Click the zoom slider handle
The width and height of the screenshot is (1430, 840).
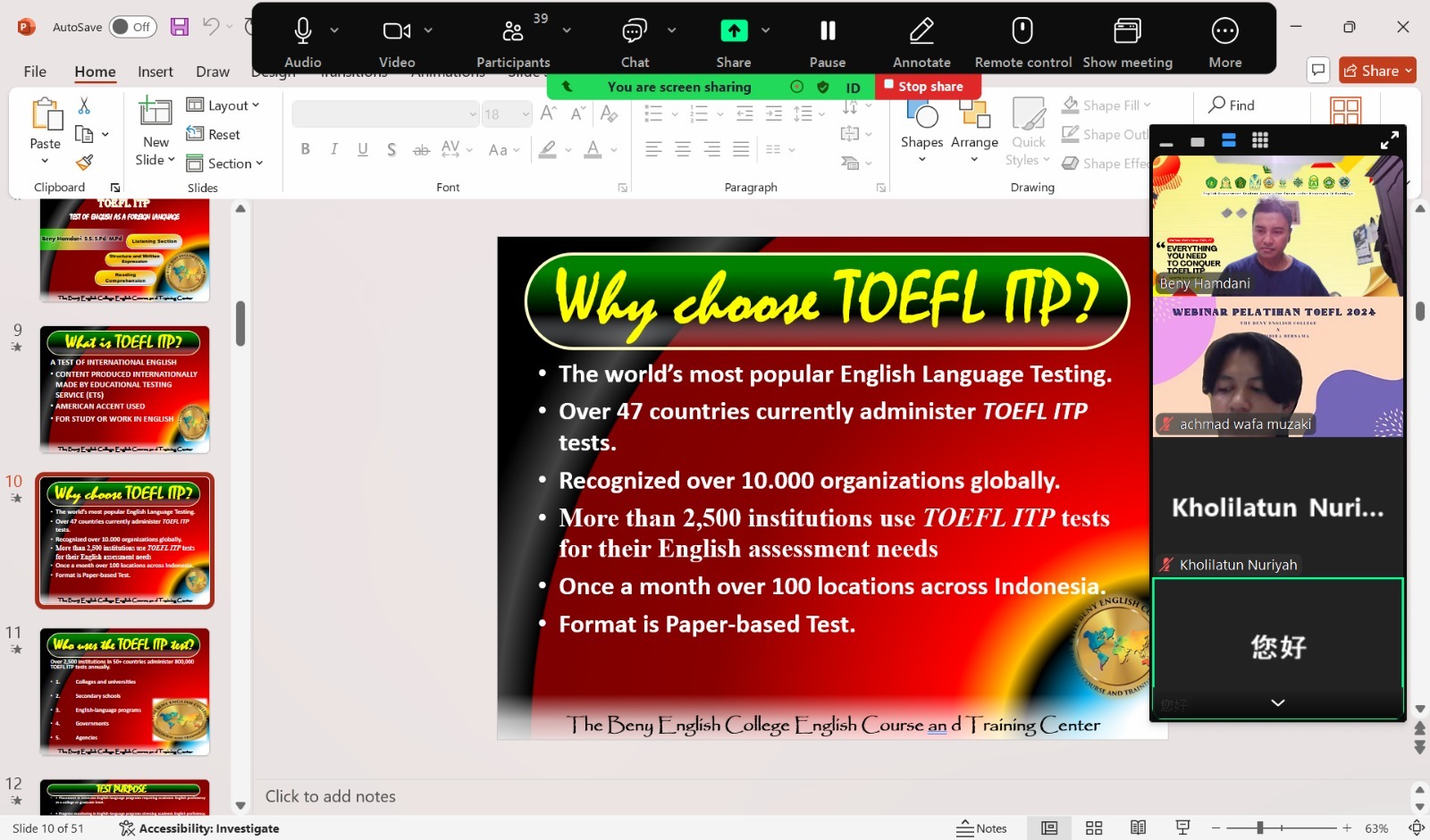point(1259,828)
